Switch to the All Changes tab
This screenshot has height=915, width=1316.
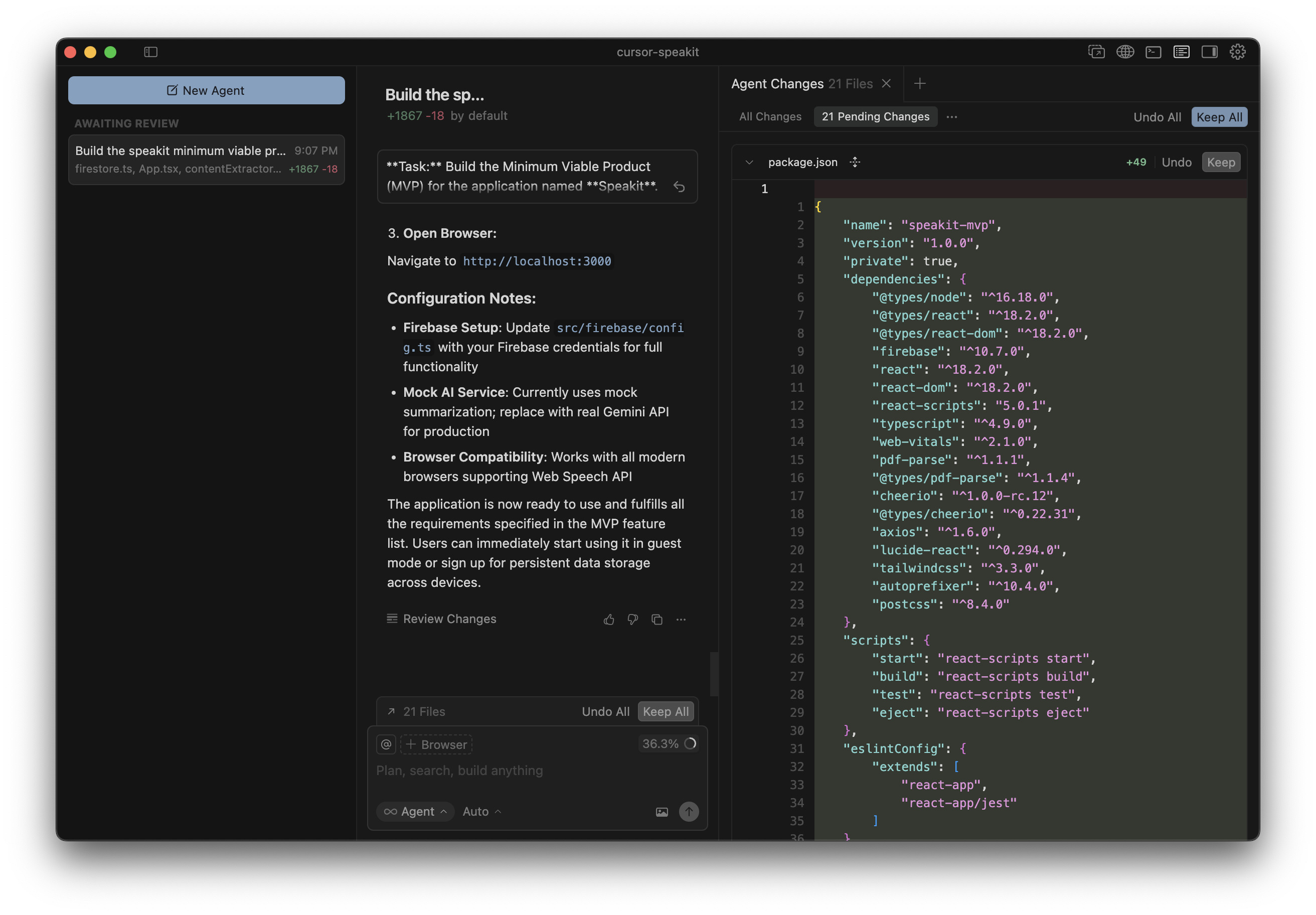[x=770, y=117]
